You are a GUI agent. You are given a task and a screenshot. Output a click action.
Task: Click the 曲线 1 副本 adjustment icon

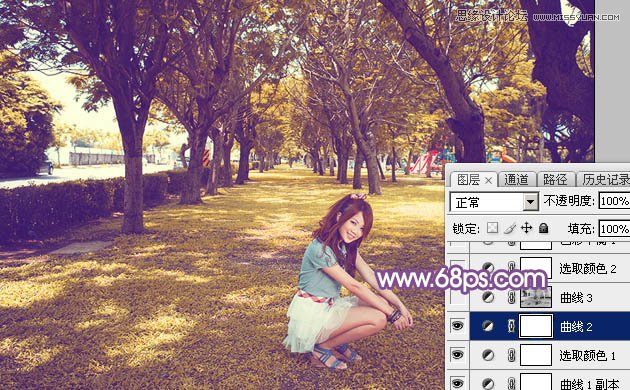[488, 384]
